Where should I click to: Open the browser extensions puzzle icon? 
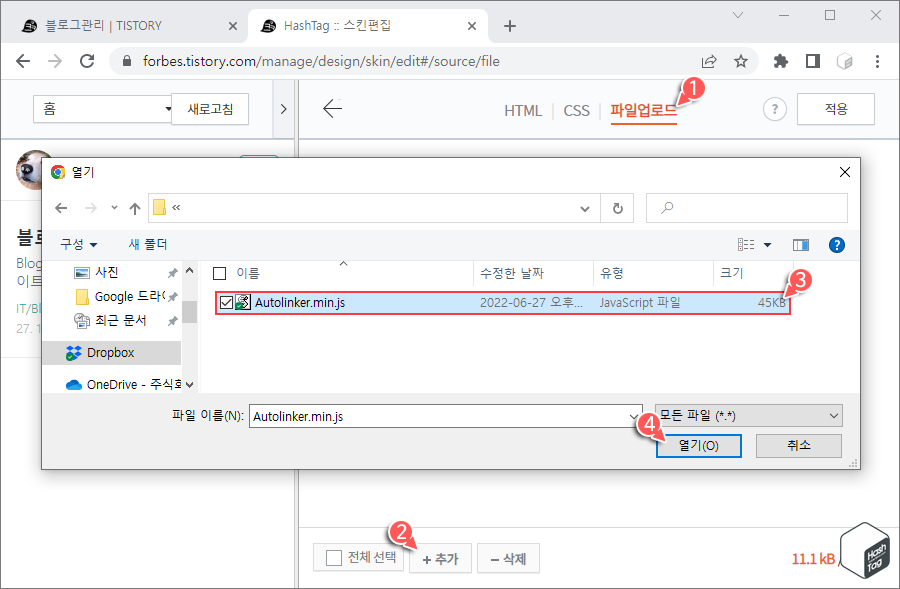click(780, 61)
